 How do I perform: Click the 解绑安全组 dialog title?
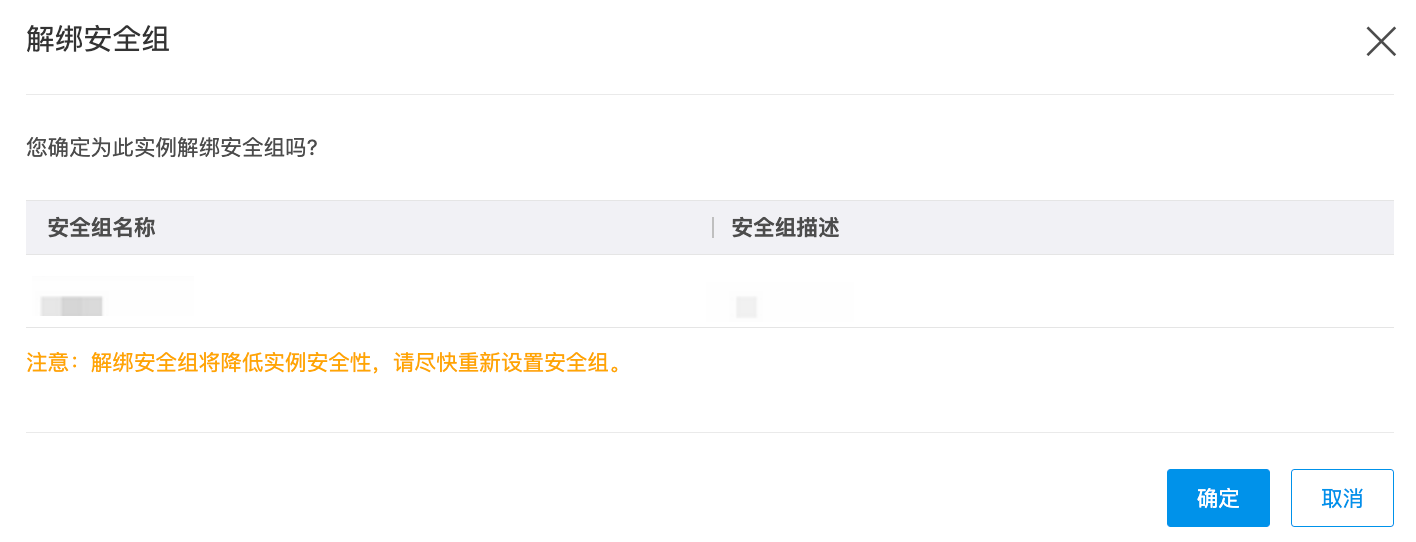tap(97, 41)
